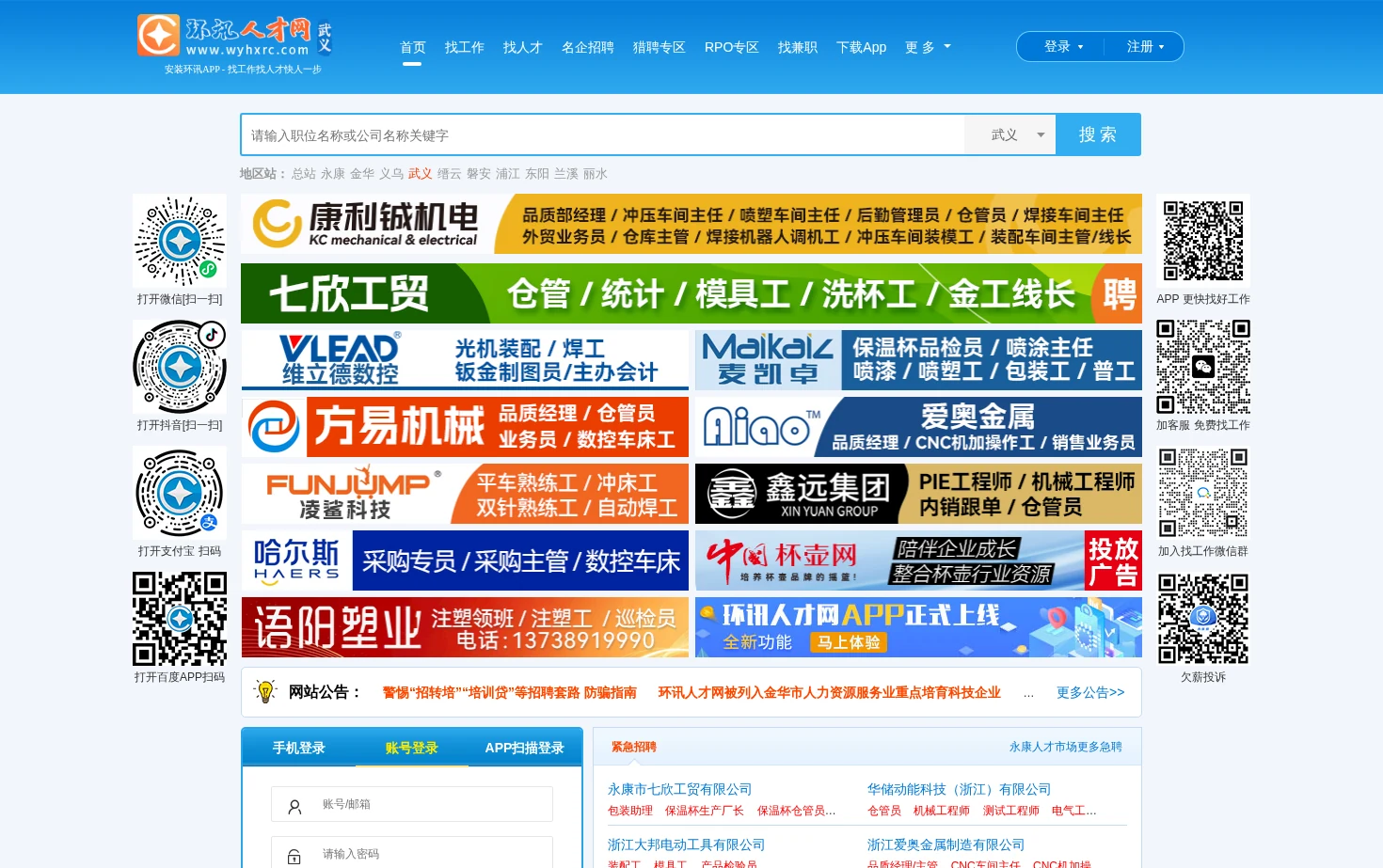
Task: Select the 东阳 region link
Action: [x=537, y=174]
